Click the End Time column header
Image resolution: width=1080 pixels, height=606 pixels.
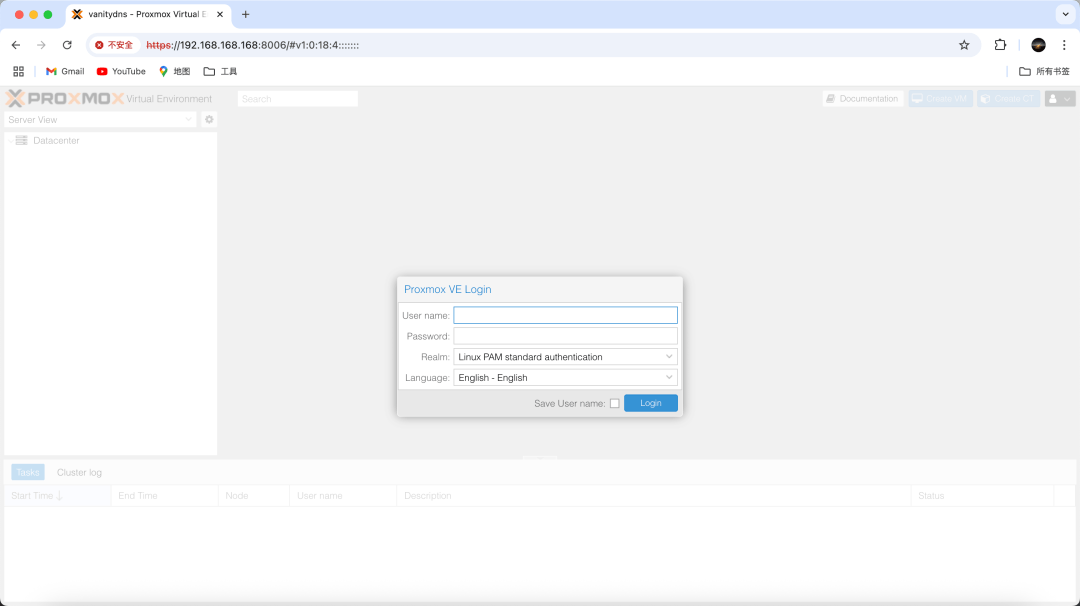(x=164, y=496)
